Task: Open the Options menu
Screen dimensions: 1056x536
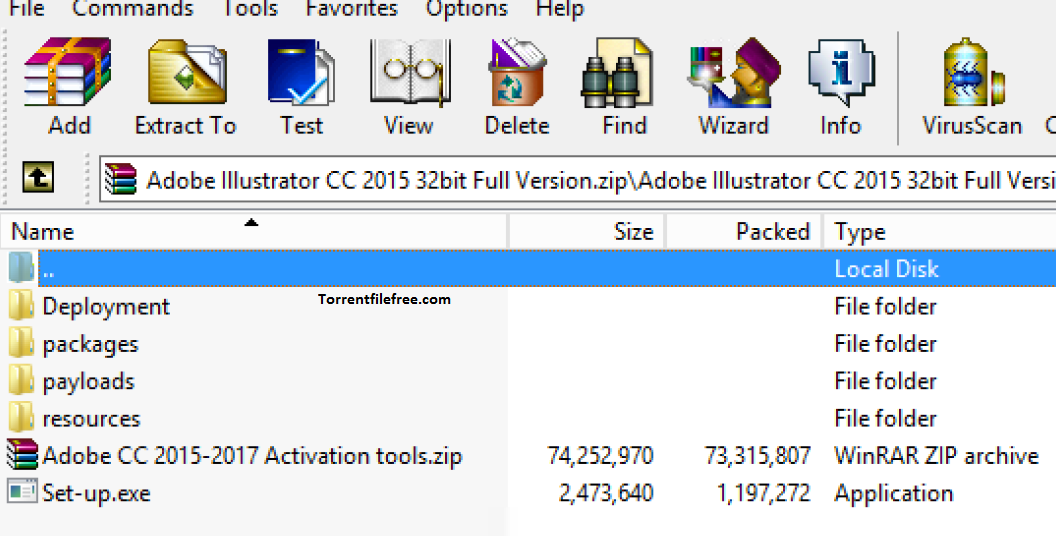Action: (x=467, y=8)
